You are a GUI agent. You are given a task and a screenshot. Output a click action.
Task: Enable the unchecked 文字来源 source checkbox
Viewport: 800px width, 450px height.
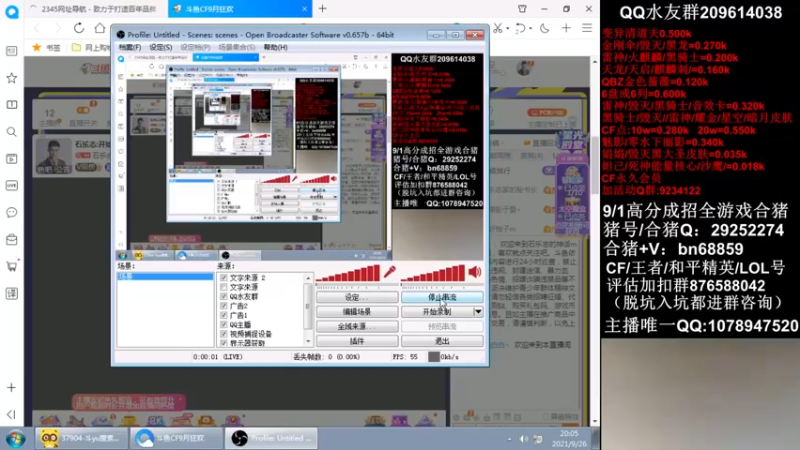click(223, 287)
